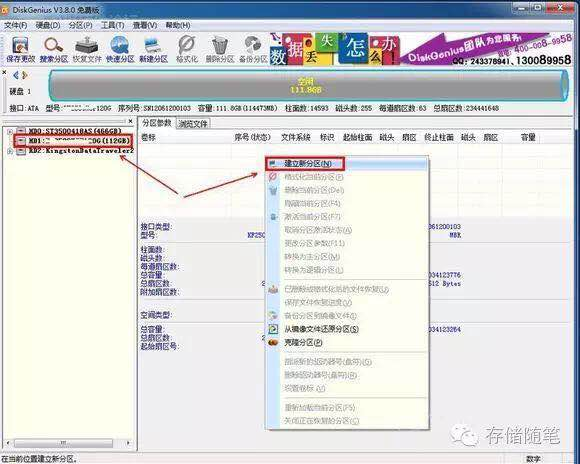Image resolution: width=580 pixels, height=464 pixels.
Task: Click the 删除分区 delete partition trash icon
Action: (x=220, y=50)
